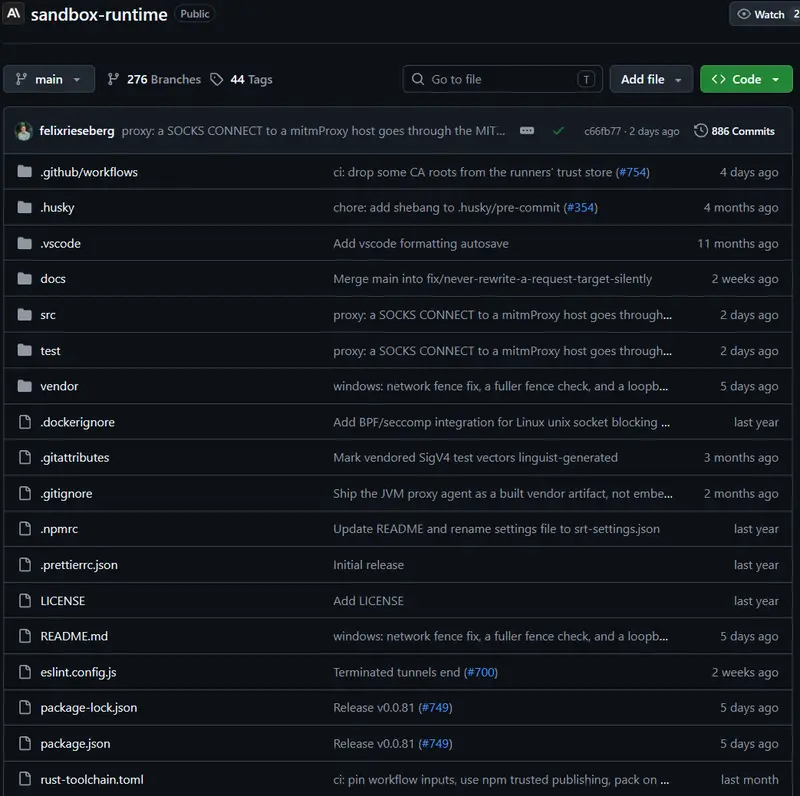Click the file icon beside .gitignore

pyautogui.click(x=24, y=493)
